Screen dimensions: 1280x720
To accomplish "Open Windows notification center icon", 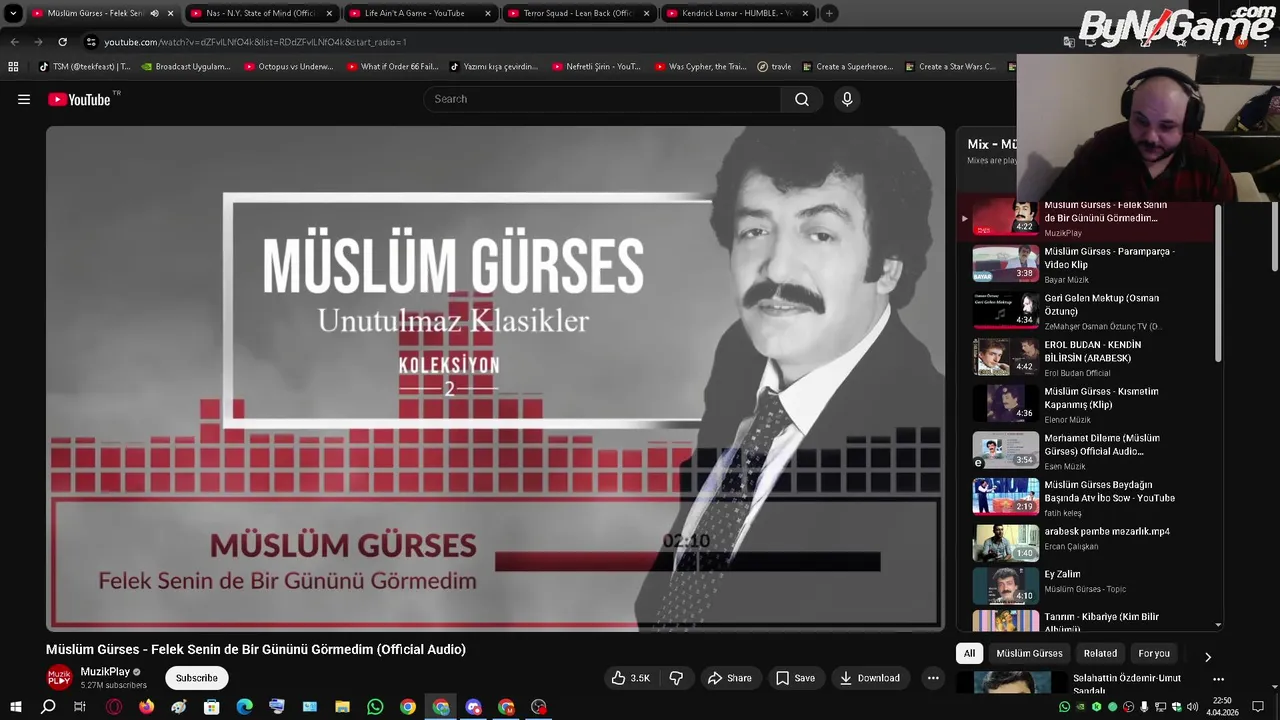I will pos(1257,707).
